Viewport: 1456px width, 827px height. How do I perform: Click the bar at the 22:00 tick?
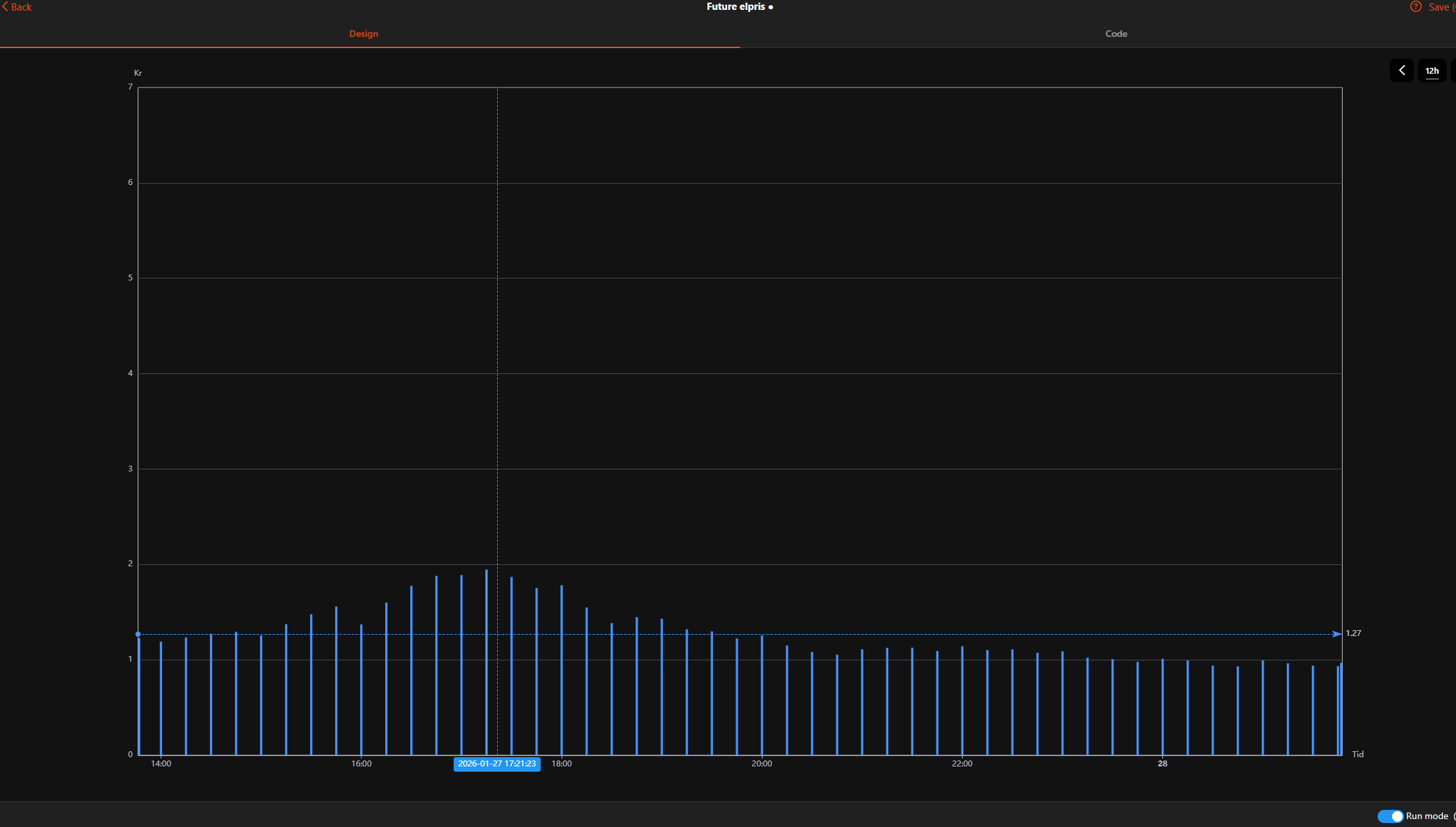click(x=962, y=700)
